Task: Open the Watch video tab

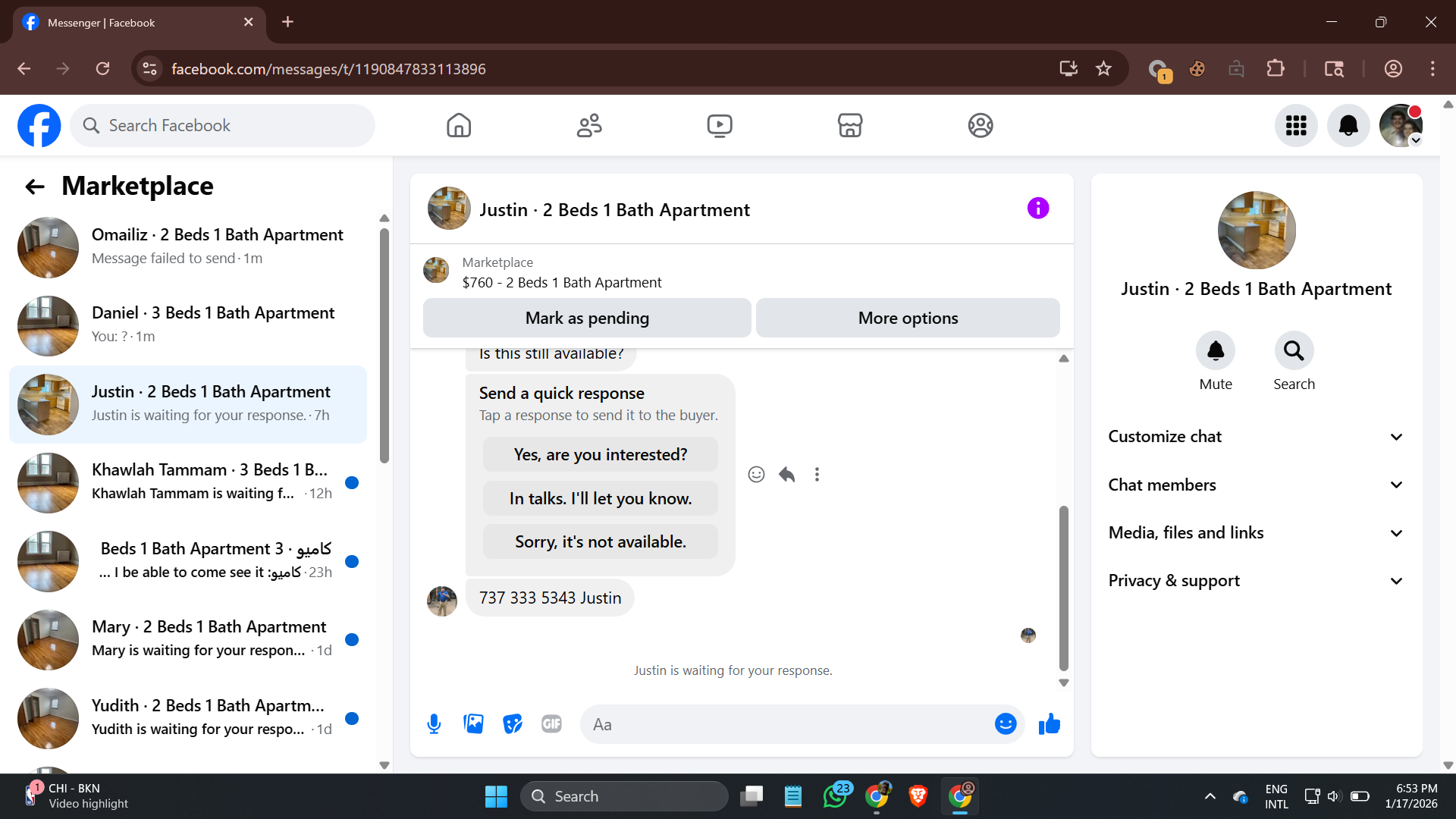Action: (x=719, y=125)
